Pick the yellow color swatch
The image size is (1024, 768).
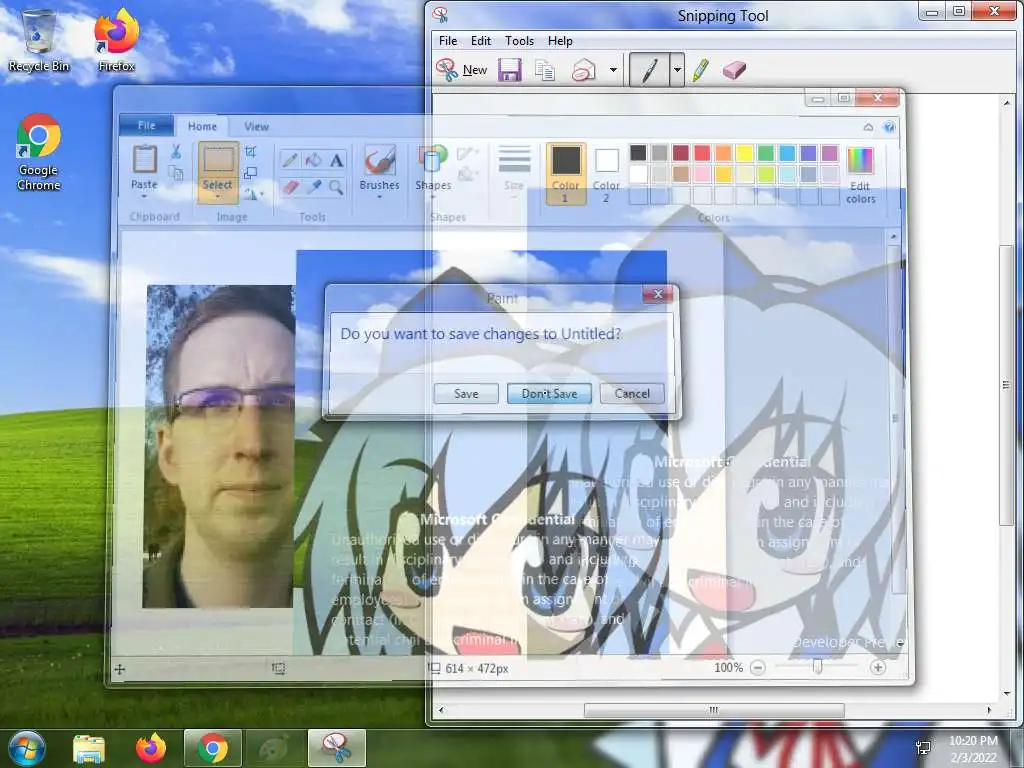click(x=744, y=153)
